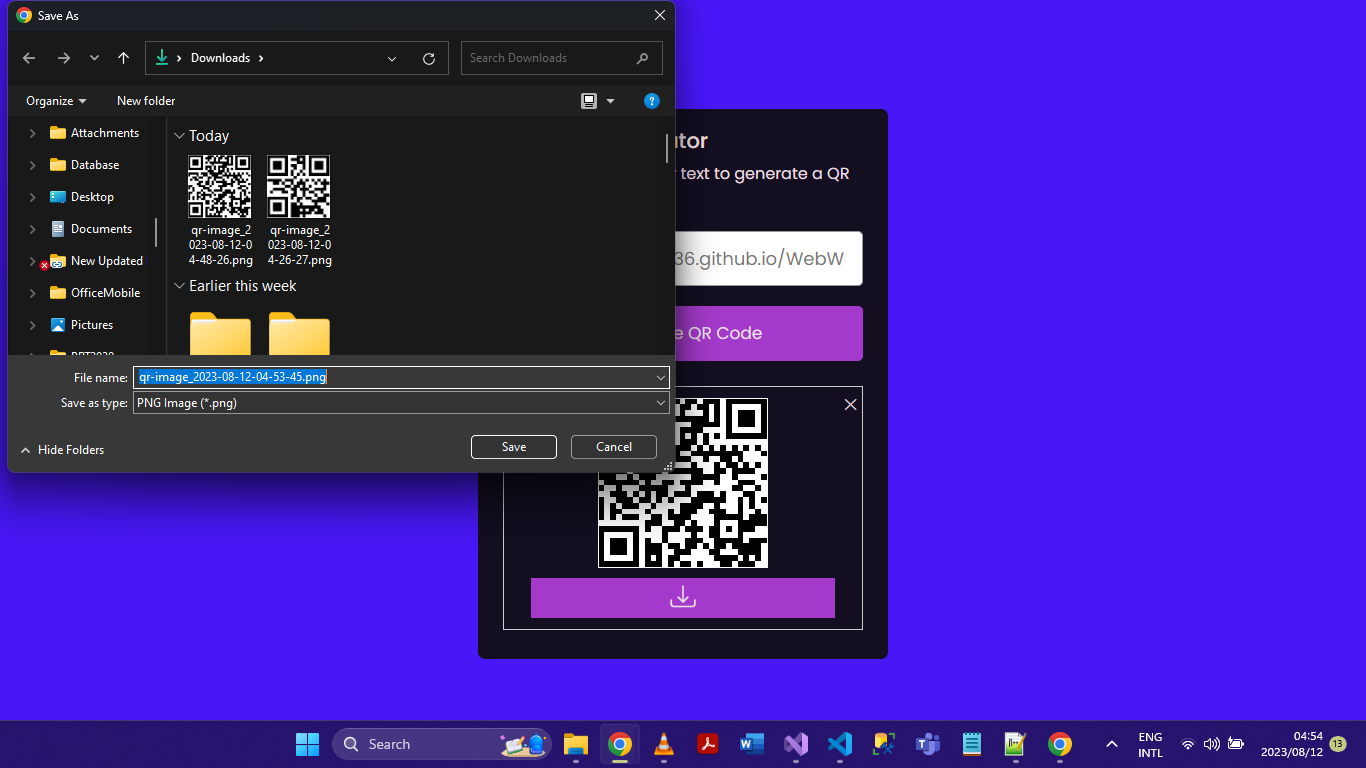Switch ENG INTL input language
Screen dimensions: 1366x768
1150,745
